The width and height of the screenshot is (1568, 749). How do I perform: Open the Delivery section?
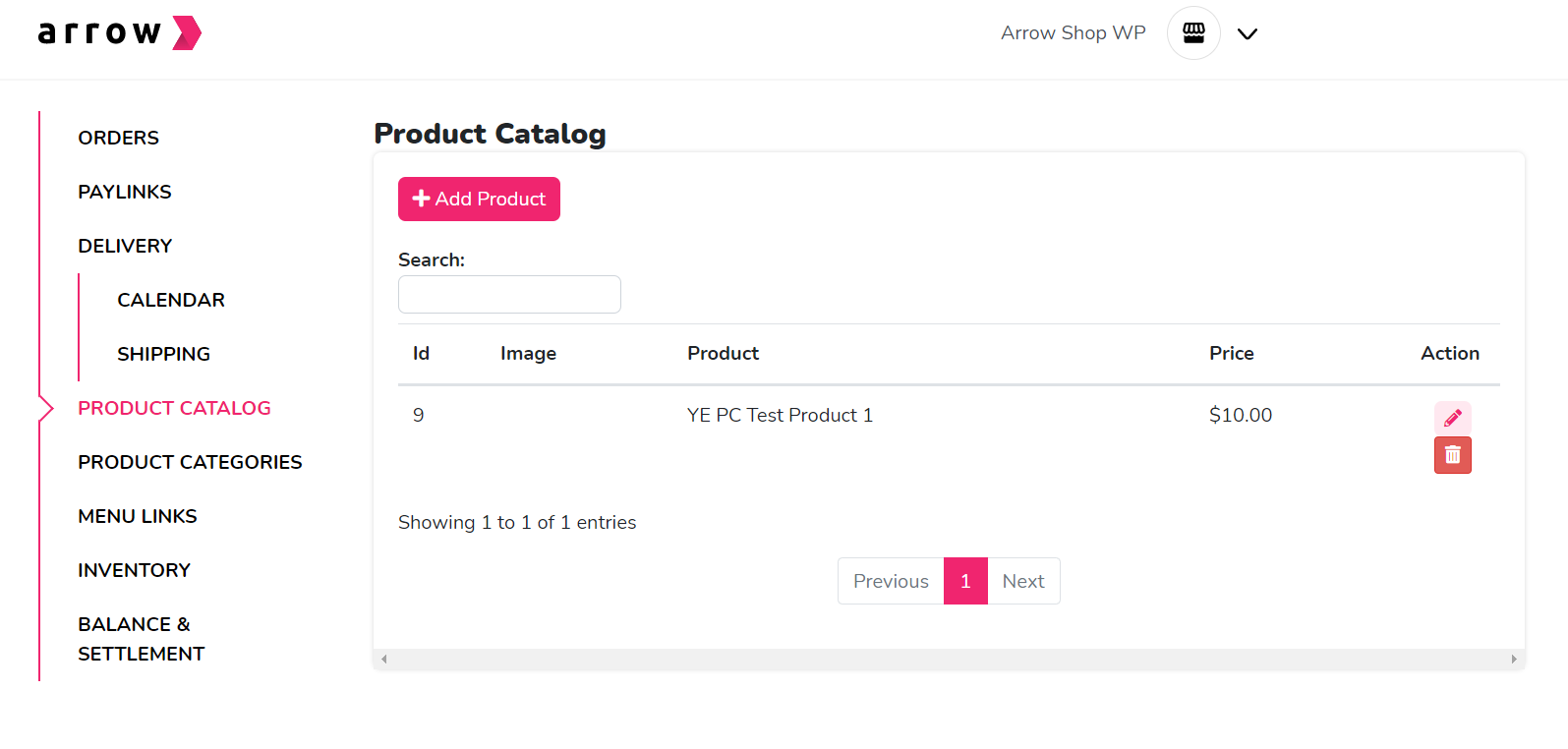tap(125, 246)
